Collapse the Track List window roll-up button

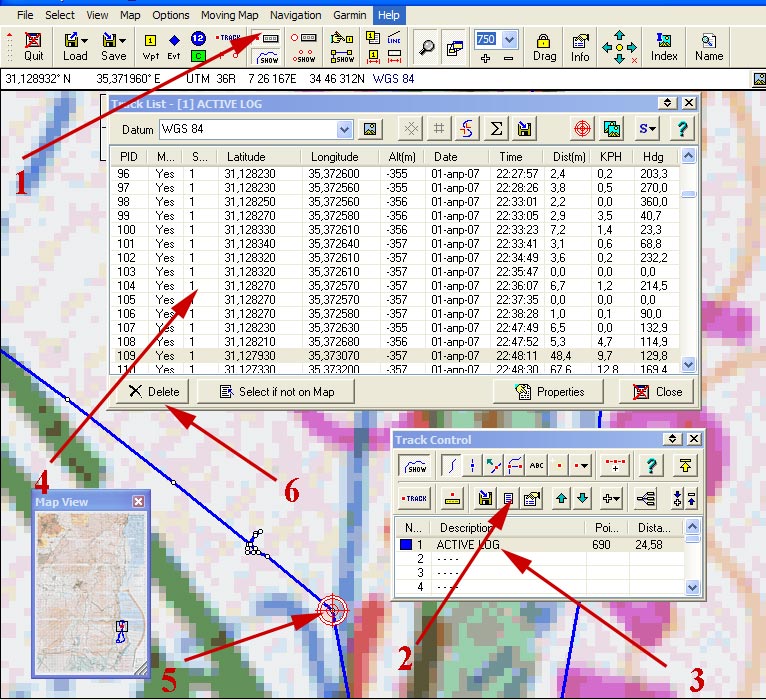tap(667, 103)
